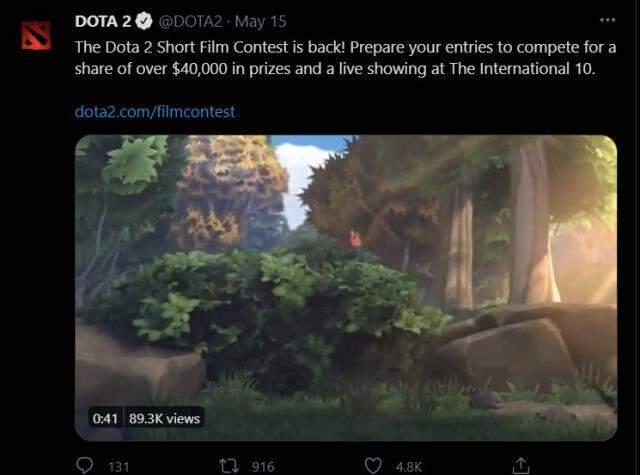The height and width of the screenshot is (475, 640).
Task: Retweet using the retweet arrows icon
Action: coord(229,466)
